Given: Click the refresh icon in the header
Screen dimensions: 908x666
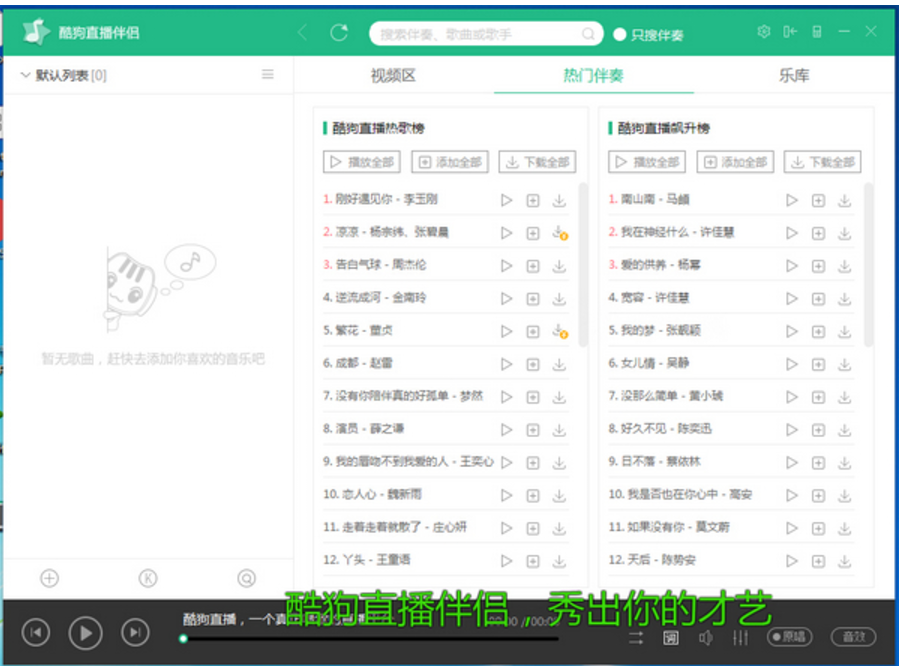Looking at the screenshot, I should pos(339,32).
